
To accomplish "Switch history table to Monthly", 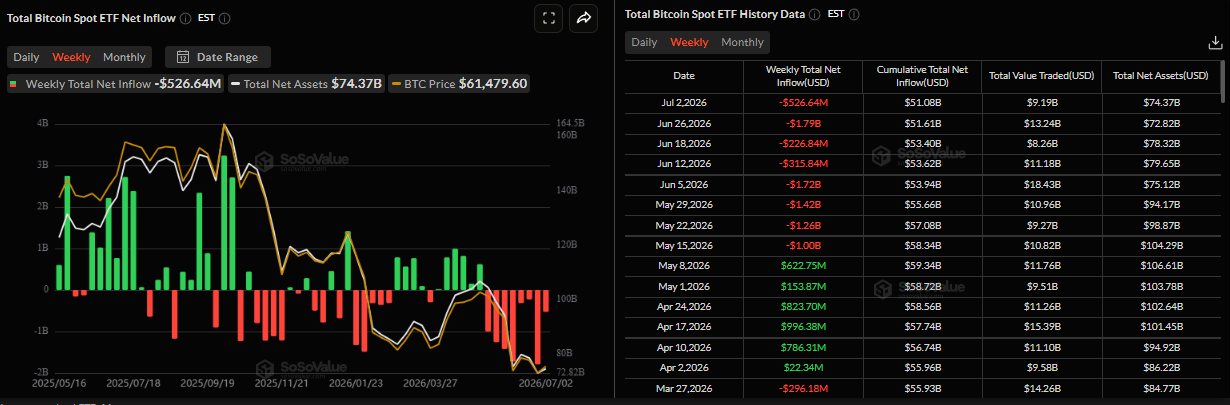I will point(742,42).
